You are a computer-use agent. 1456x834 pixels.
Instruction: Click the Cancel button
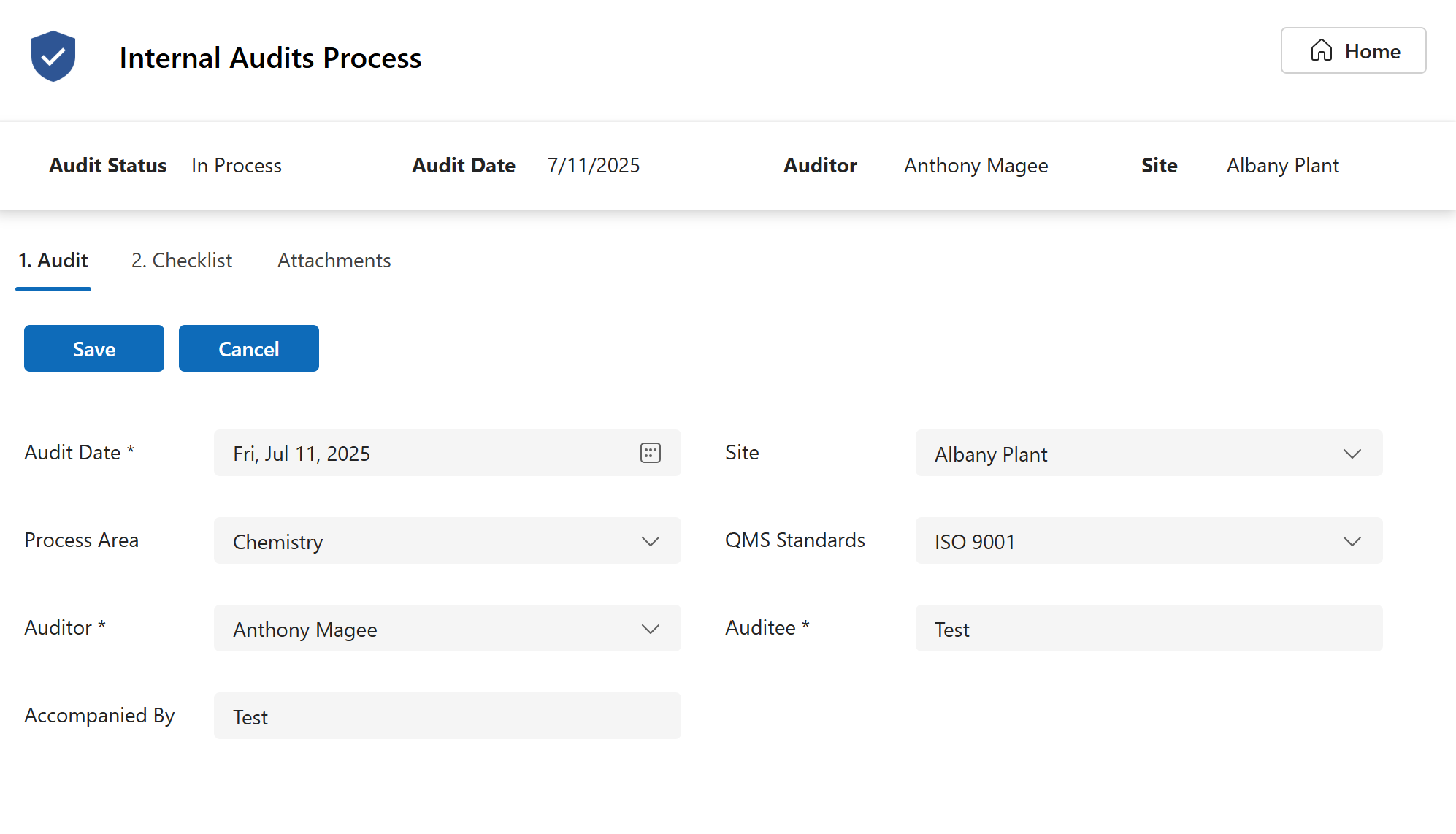248,348
